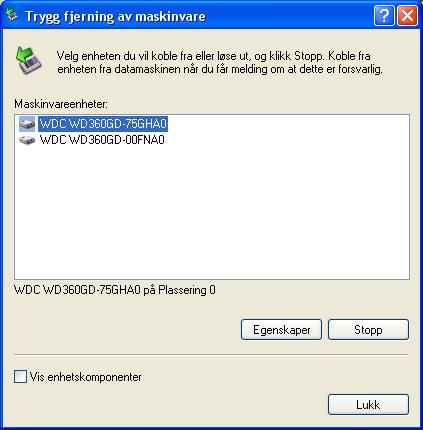Viewport: 423px width, 430px height.
Task: Click the Trygg fjerning av maskinvare title
Action: (115, 16)
